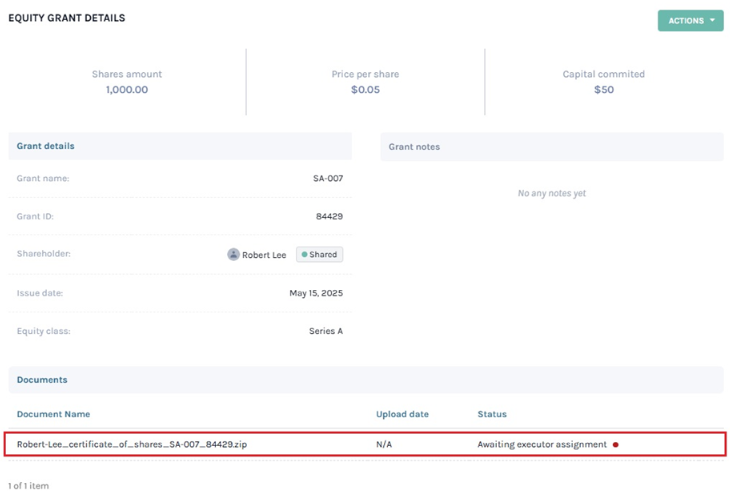Screen dimensions: 730x500
Task: Select the Grant details section header
Action: pos(180,146)
